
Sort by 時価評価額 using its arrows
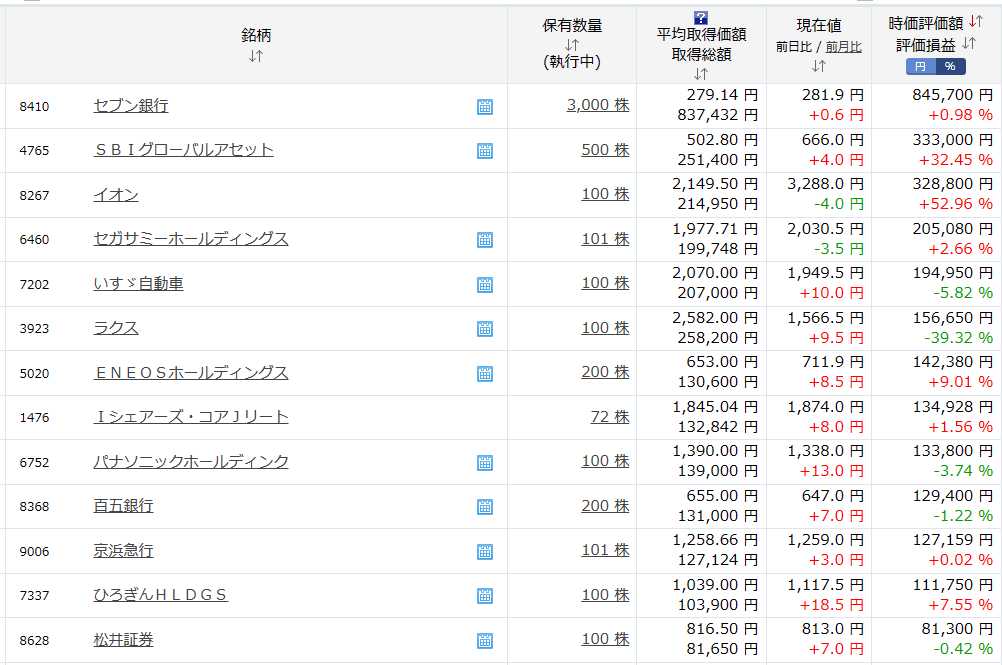(x=975, y=22)
